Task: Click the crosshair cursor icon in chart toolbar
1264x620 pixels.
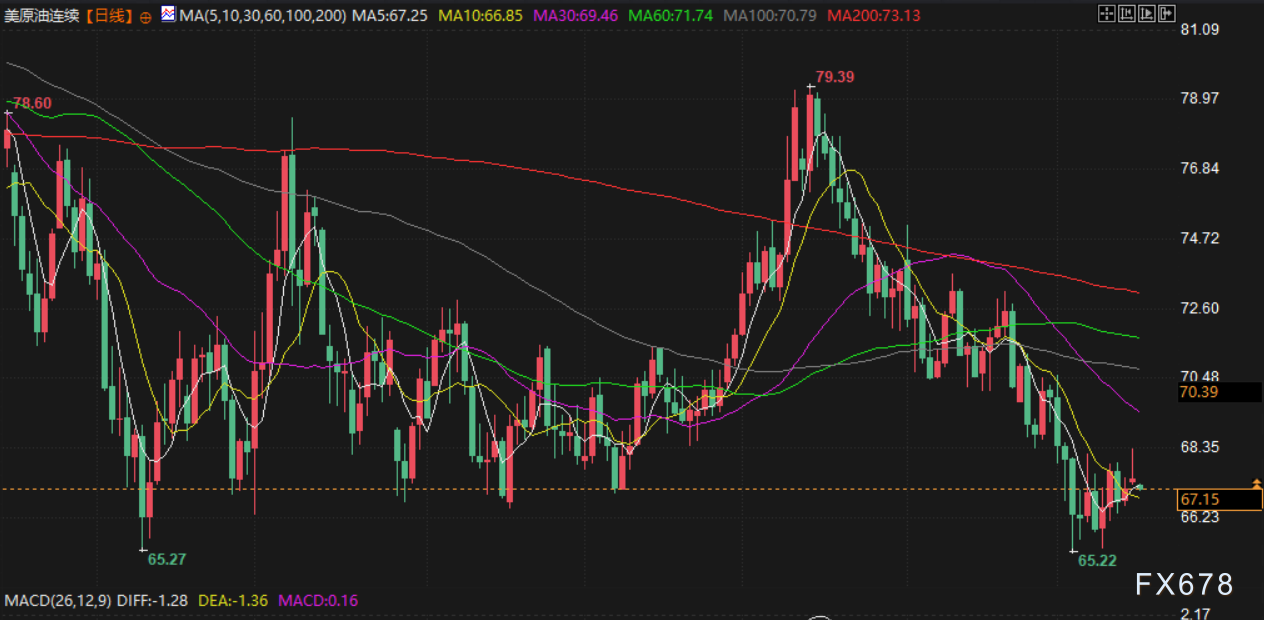Action: [1105, 14]
